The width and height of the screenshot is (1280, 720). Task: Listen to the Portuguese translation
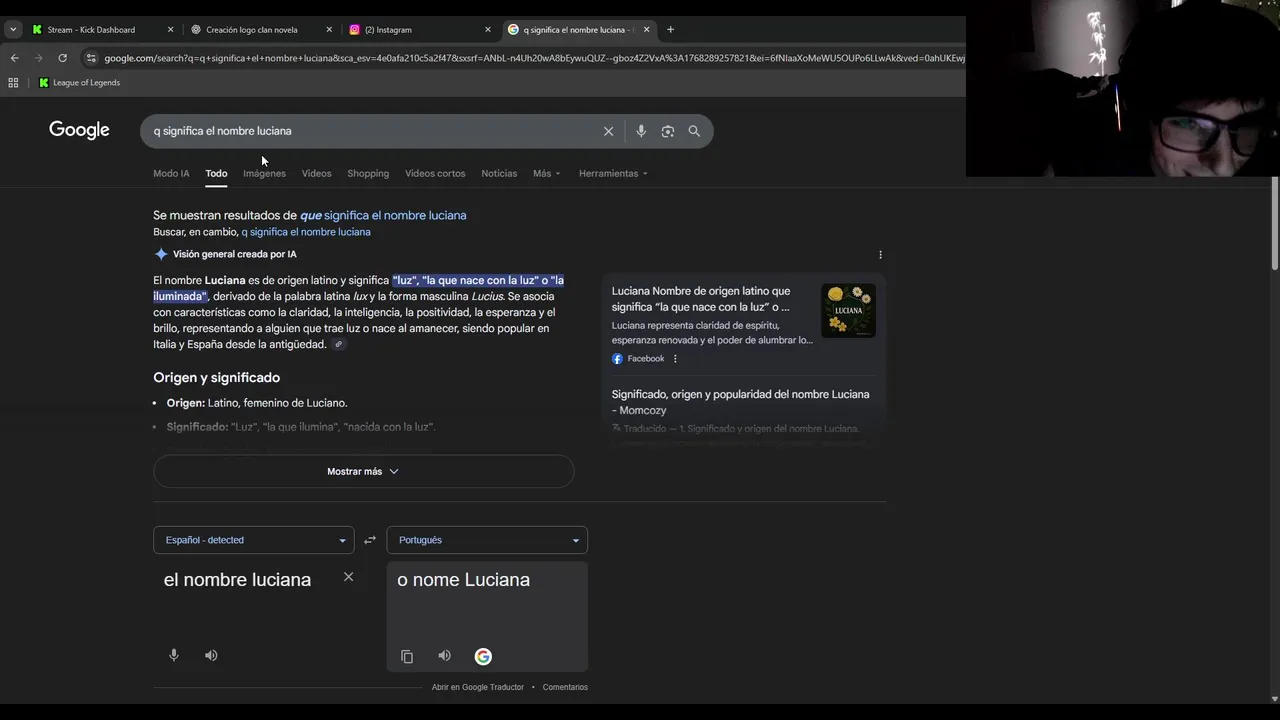click(x=445, y=656)
